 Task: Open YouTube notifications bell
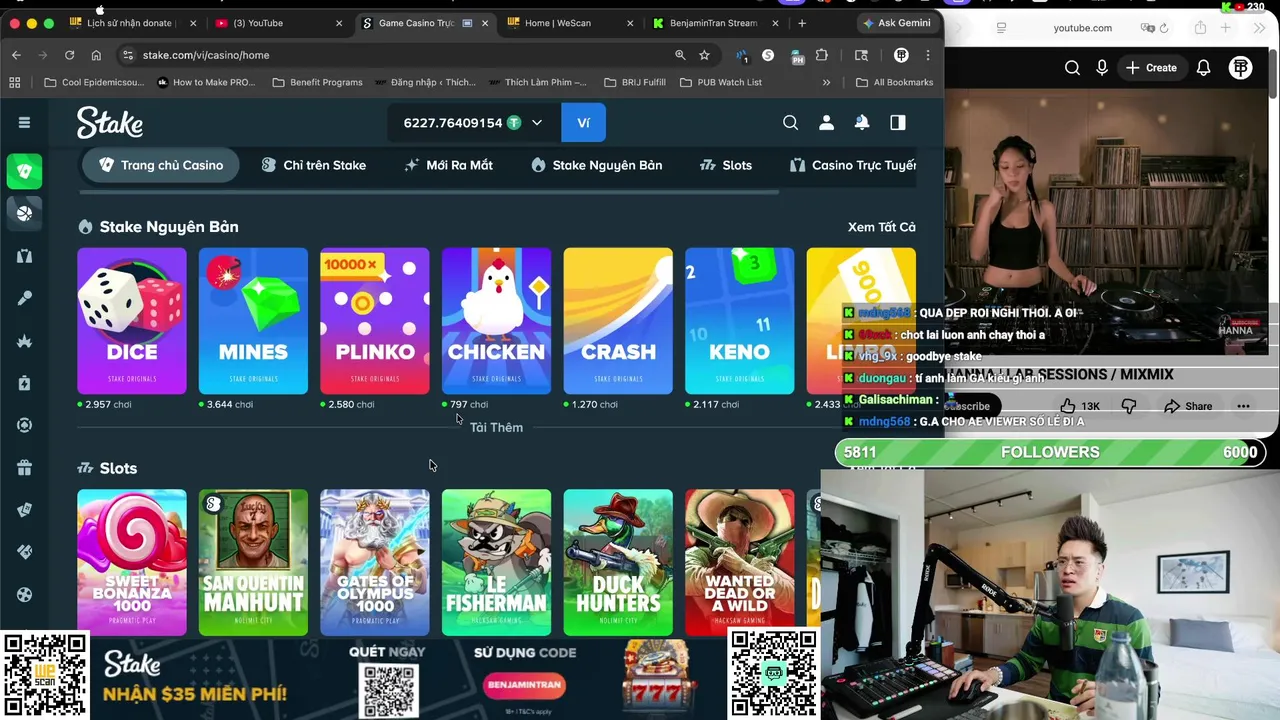coord(1204,67)
